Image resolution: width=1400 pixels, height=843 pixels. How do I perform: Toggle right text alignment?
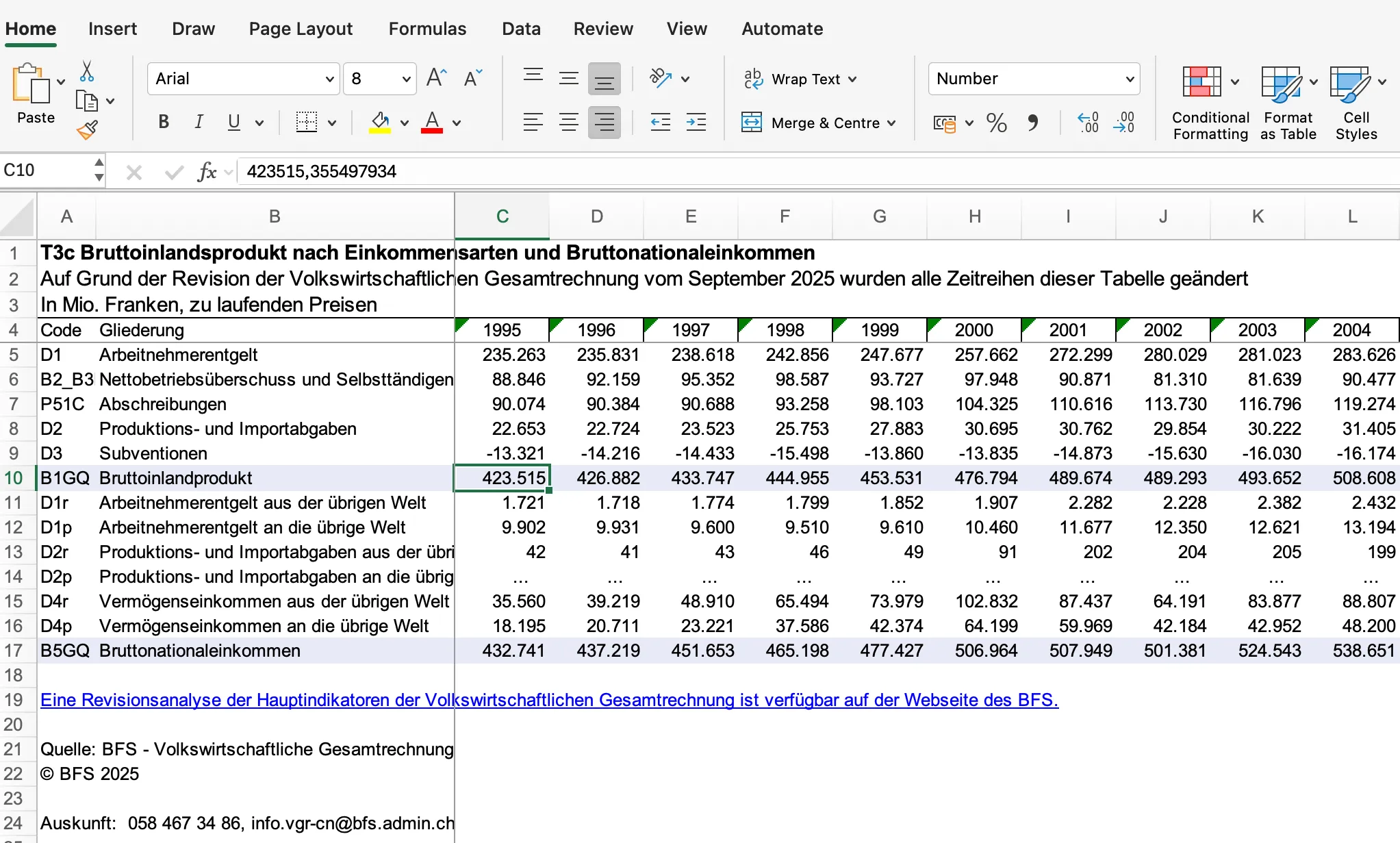tap(604, 123)
